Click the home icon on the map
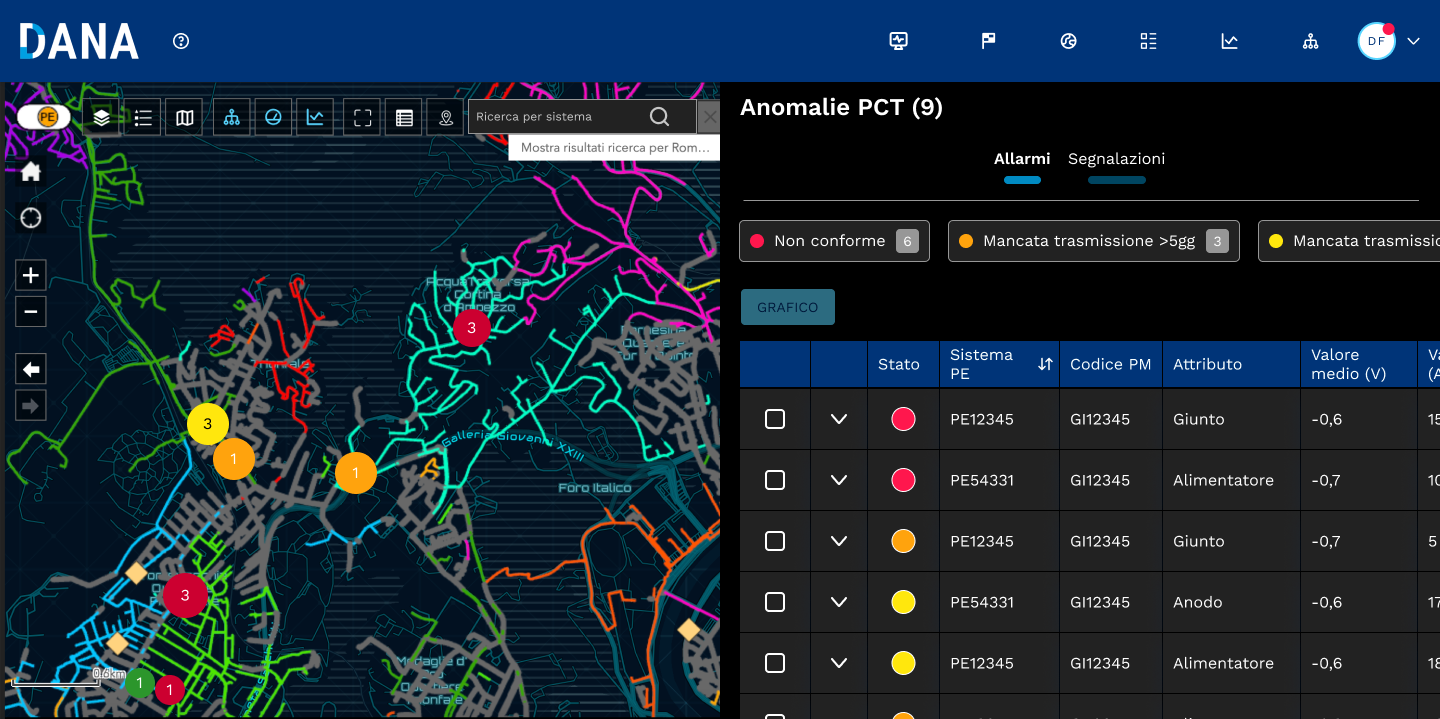The width and height of the screenshot is (1440, 719). point(31,171)
